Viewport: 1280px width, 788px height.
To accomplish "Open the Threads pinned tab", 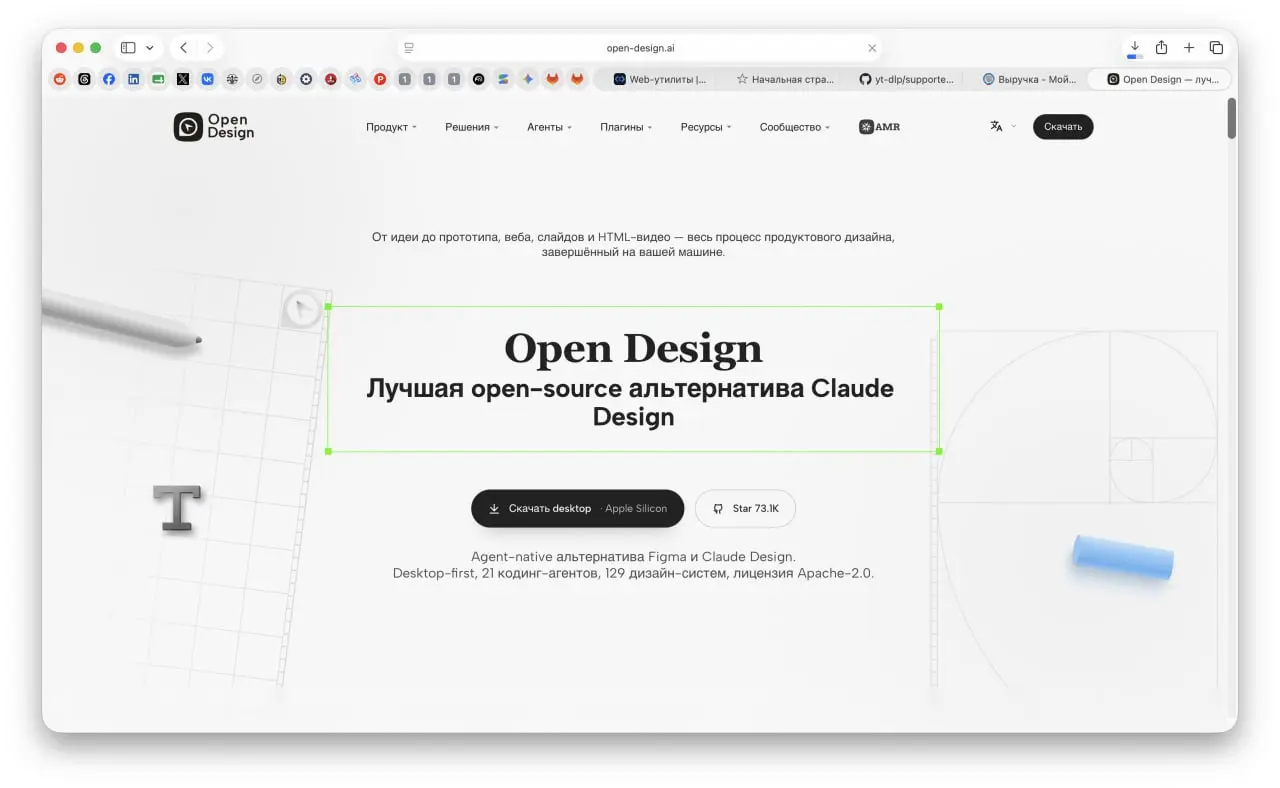I will tap(84, 79).
